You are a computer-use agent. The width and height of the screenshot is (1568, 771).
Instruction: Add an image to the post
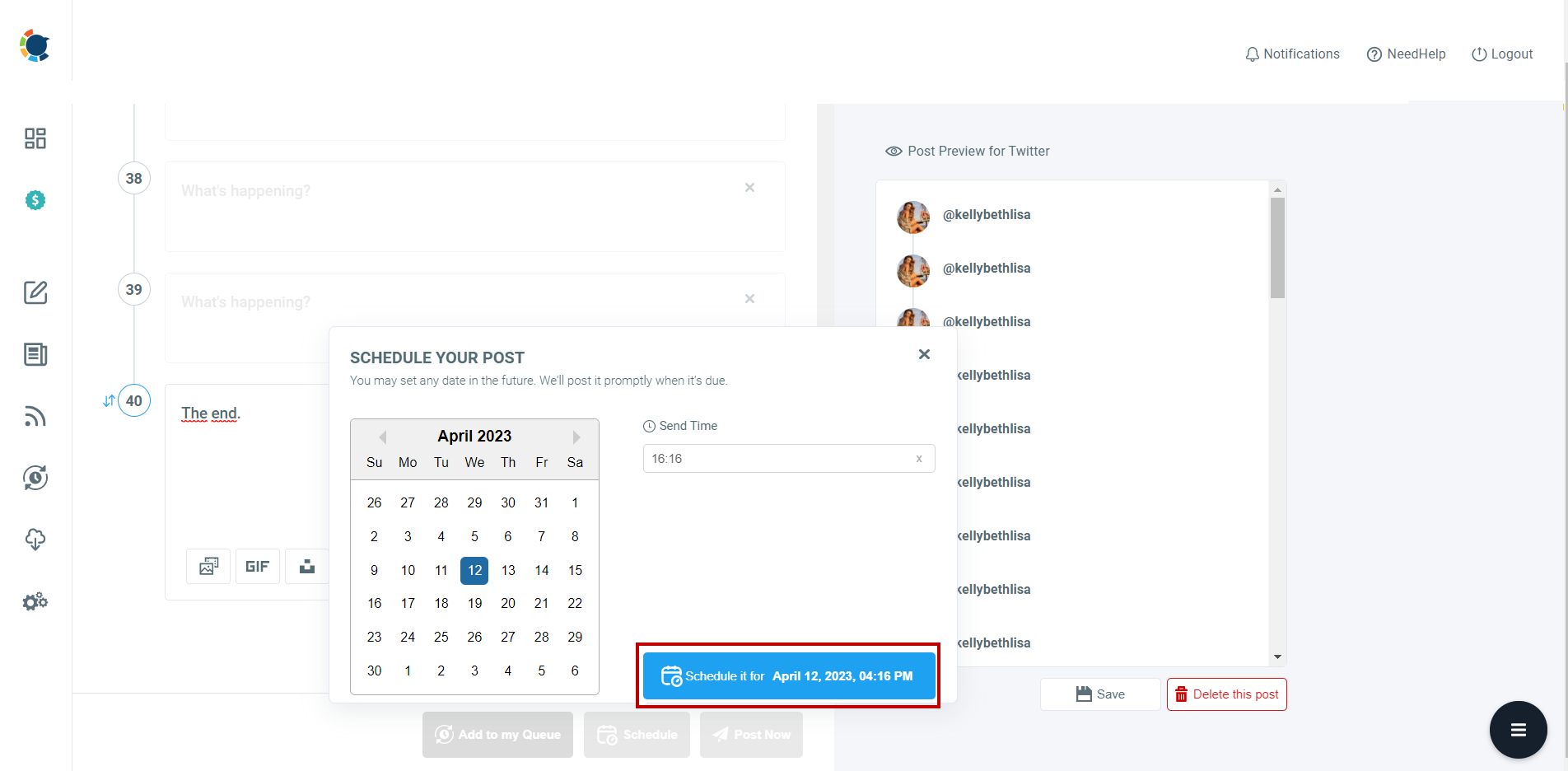click(208, 566)
